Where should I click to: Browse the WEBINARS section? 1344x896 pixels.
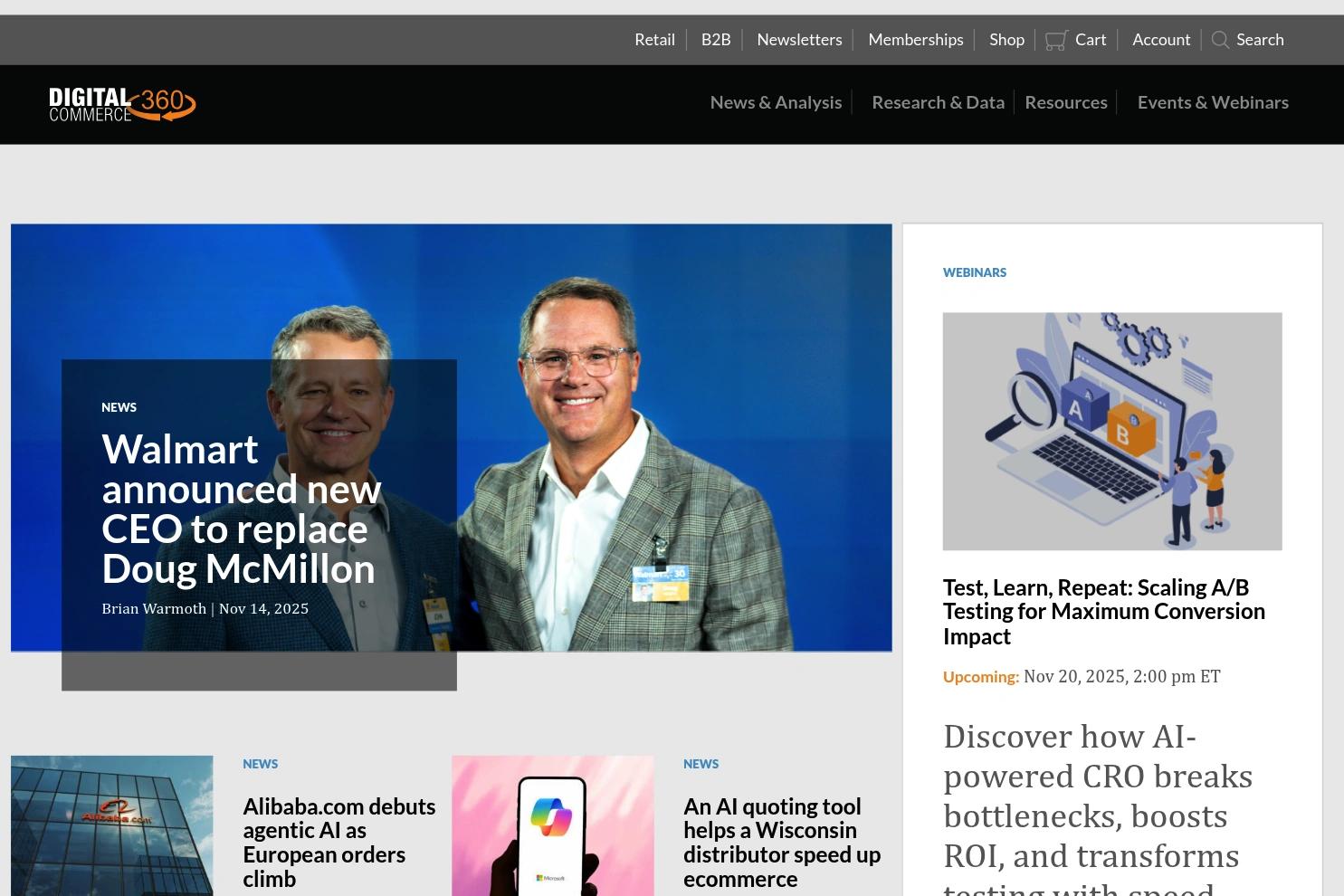(x=974, y=272)
